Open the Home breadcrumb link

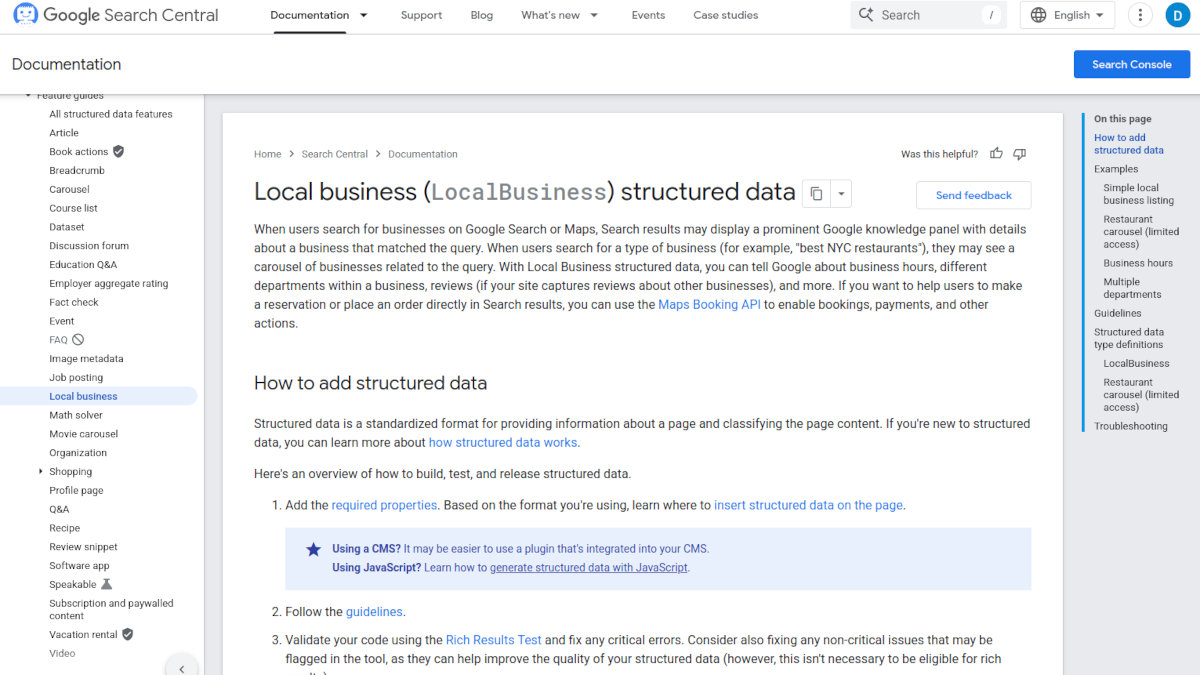click(x=268, y=154)
